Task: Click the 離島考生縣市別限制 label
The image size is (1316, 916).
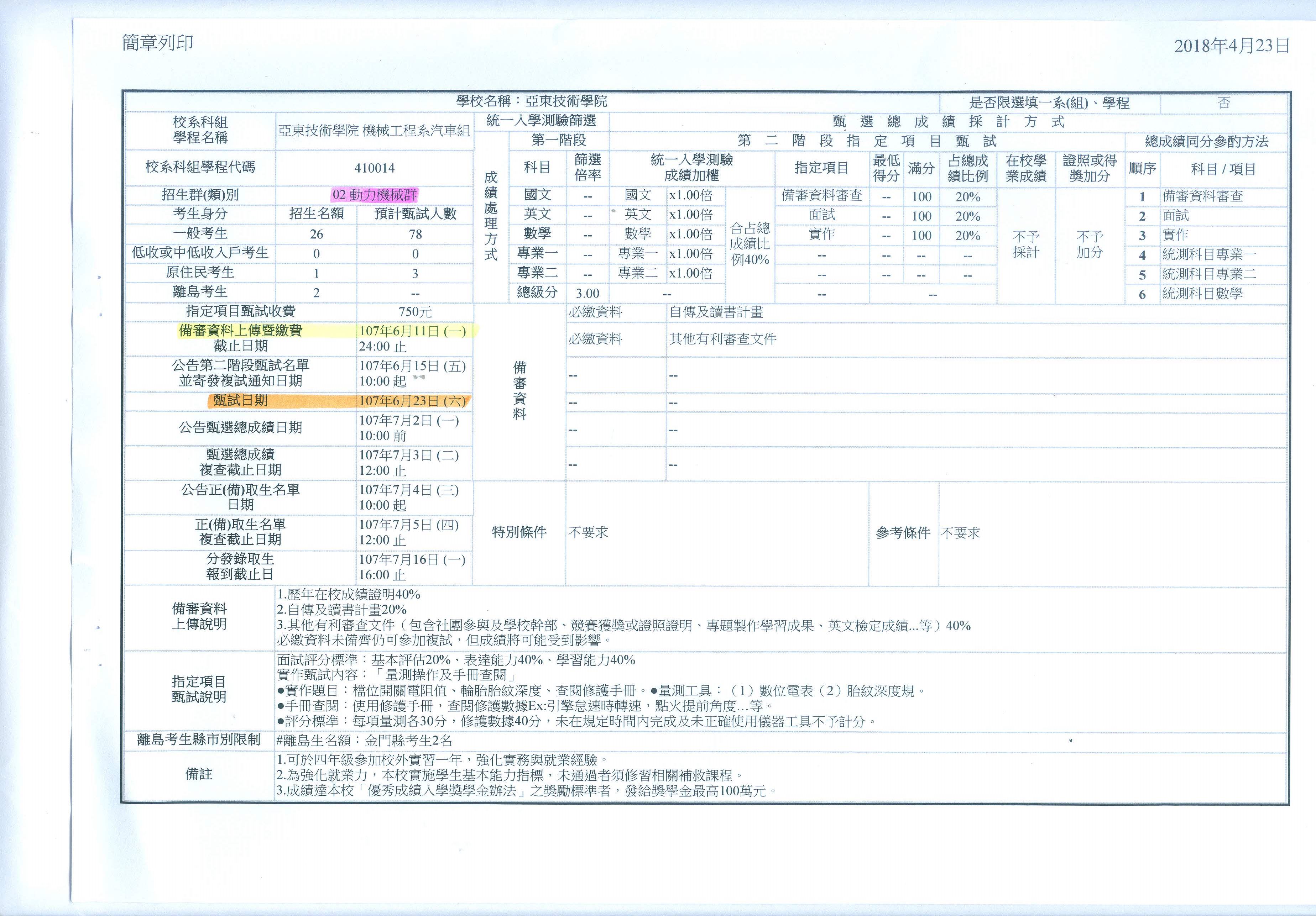Action: (199, 740)
